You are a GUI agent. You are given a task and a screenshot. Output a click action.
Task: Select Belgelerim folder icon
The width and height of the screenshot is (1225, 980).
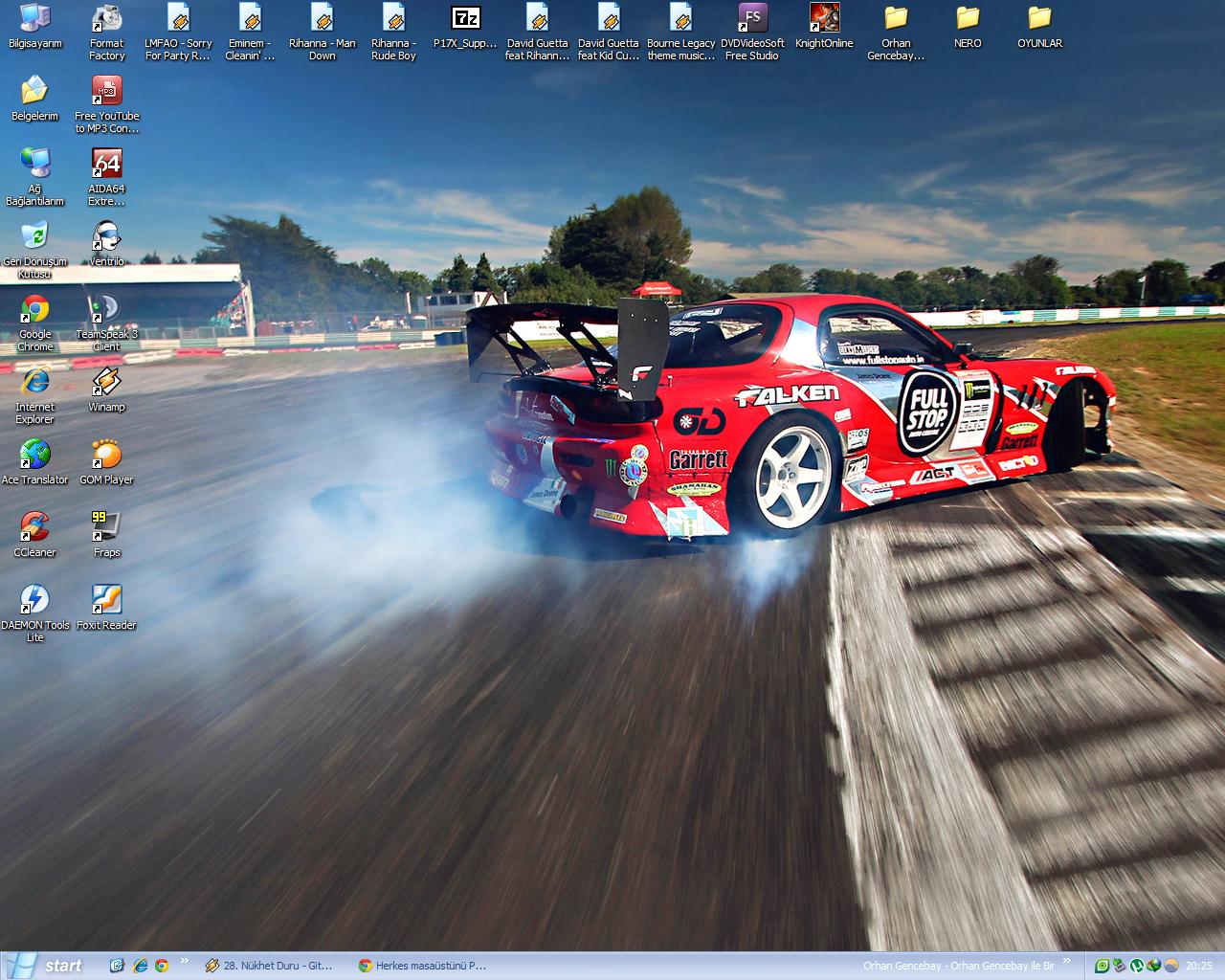pyautogui.click(x=35, y=100)
